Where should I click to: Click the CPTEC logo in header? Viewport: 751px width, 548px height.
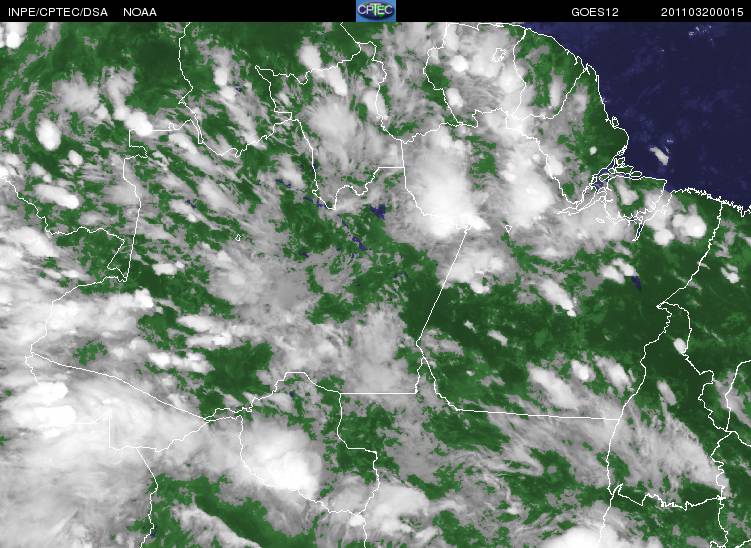click(x=376, y=11)
